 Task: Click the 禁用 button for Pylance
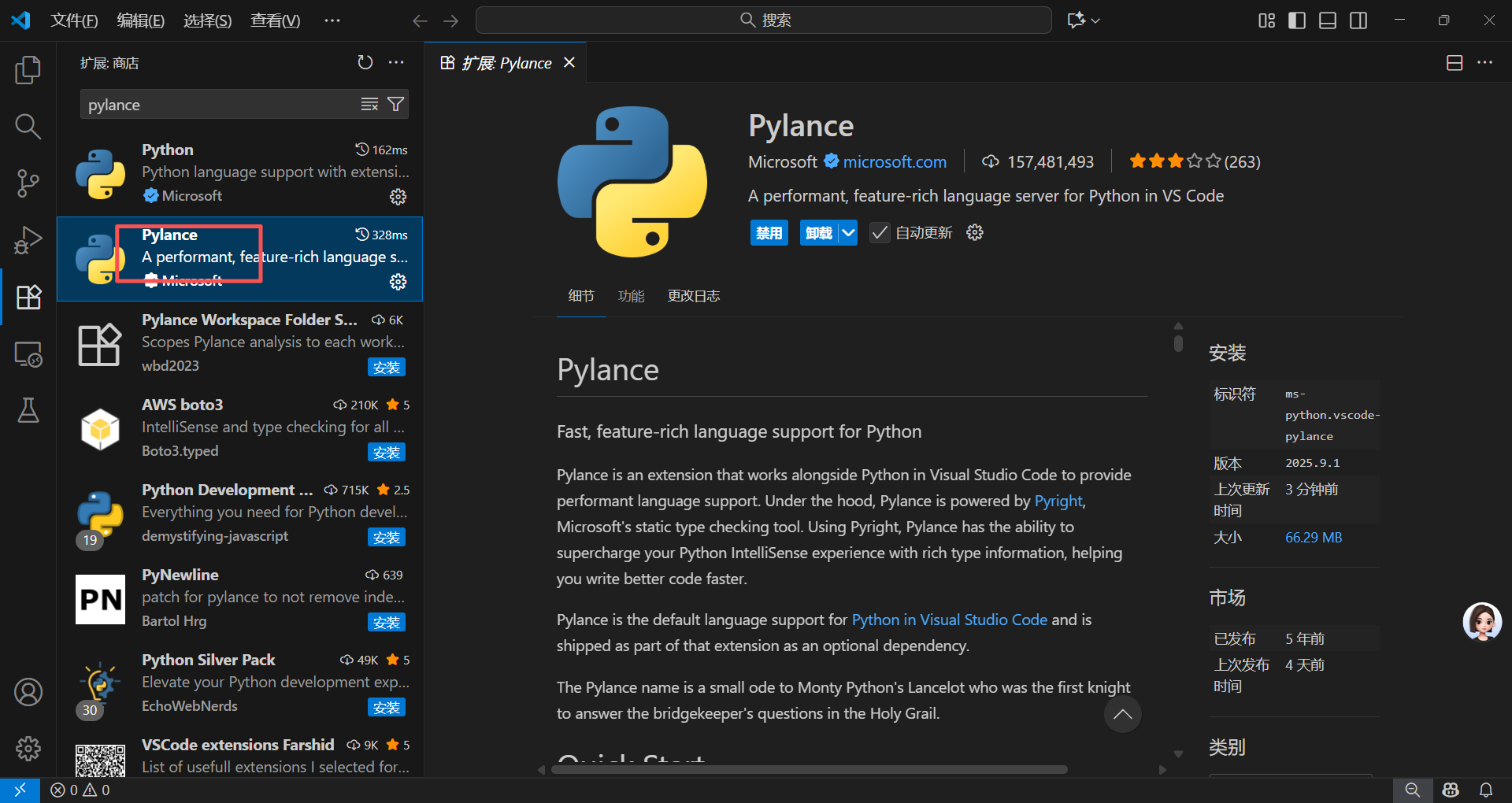click(x=769, y=233)
